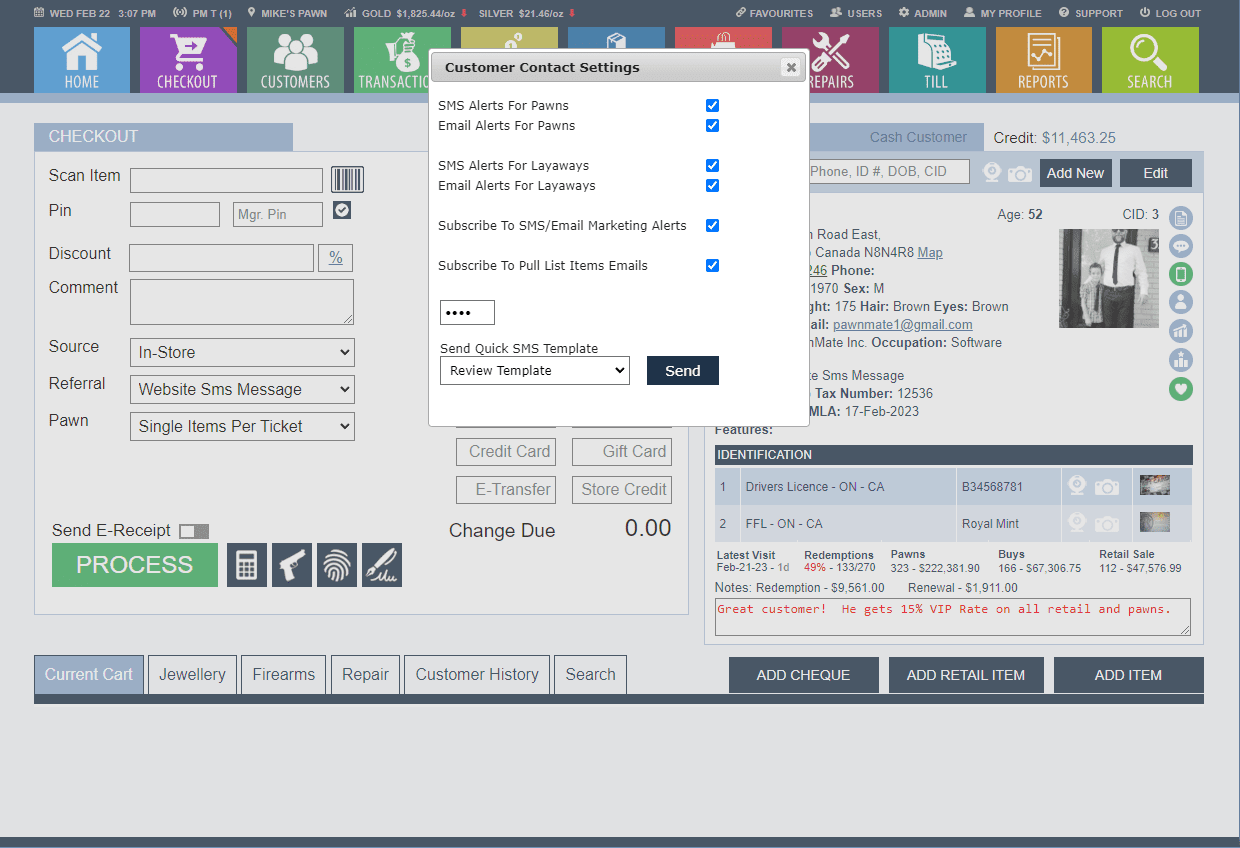Open the fingerprint capture icon
Viewport: 1240px width, 848px height.
(337, 565)
